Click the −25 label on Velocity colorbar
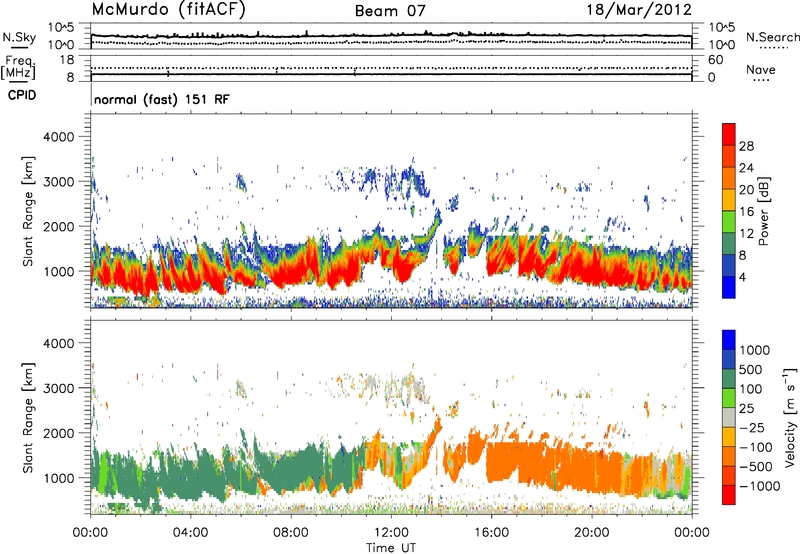This screenshot has width=800, height=554. (x=752, y=427)
